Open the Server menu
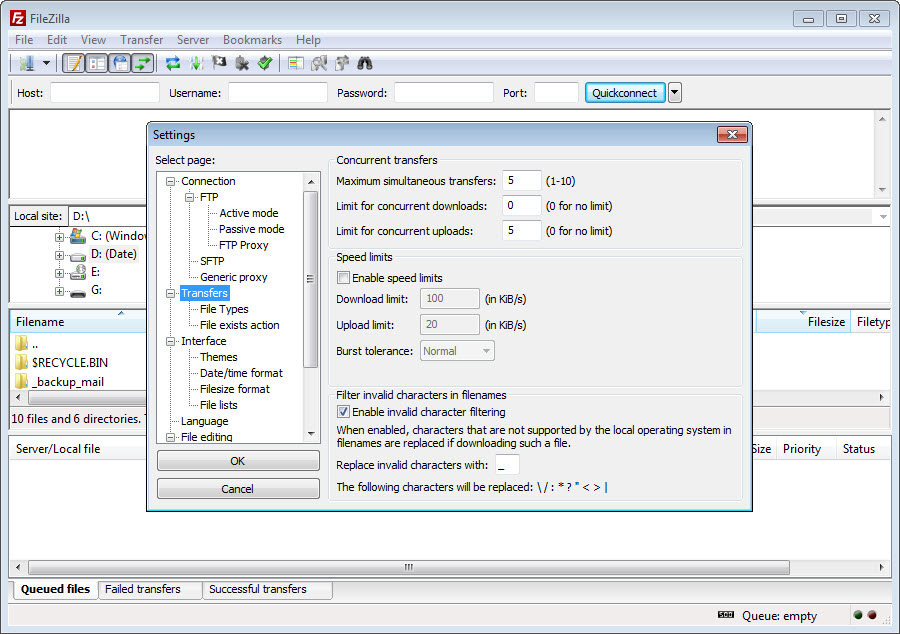 tap(193, 40)
